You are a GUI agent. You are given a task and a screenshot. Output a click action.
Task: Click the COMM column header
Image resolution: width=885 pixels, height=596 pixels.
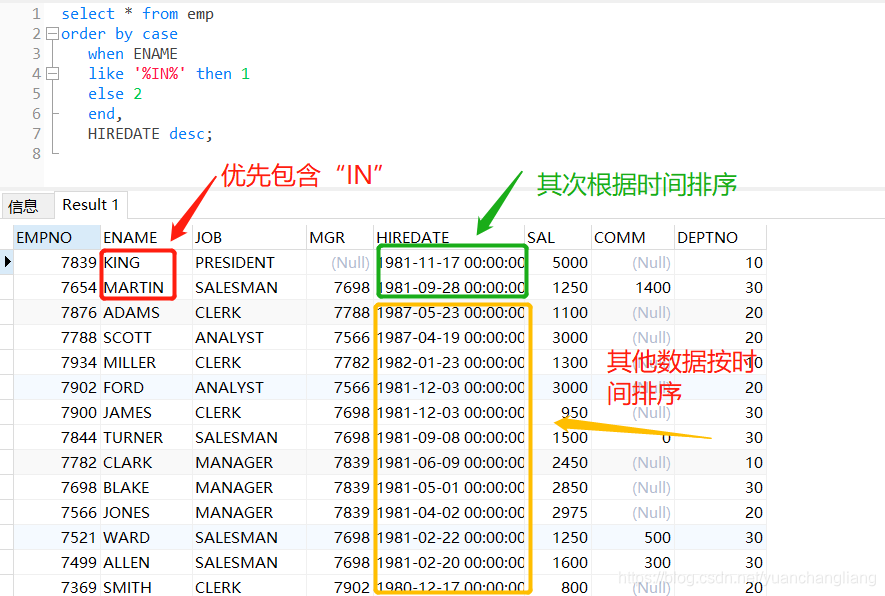click(632, 238)
